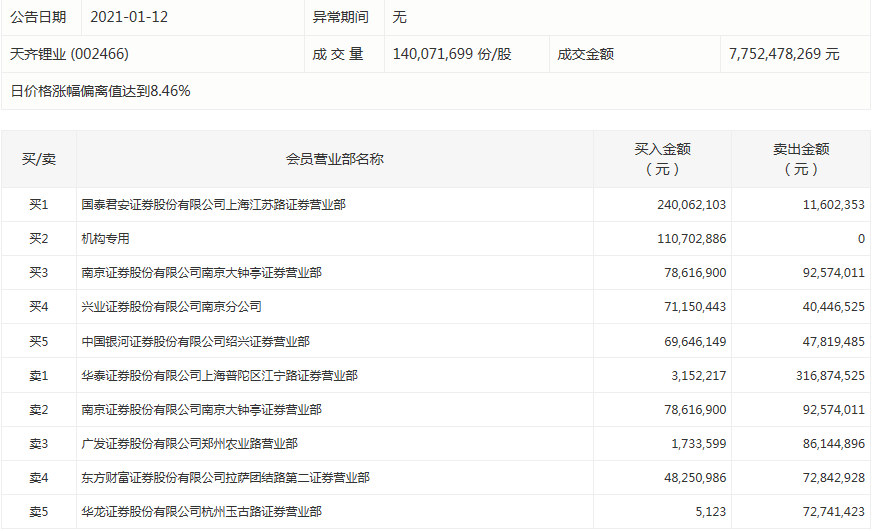This screenshot has height=531, width=873.
Task: Click the 买入金额 column header
Action: tap(663, 159)
